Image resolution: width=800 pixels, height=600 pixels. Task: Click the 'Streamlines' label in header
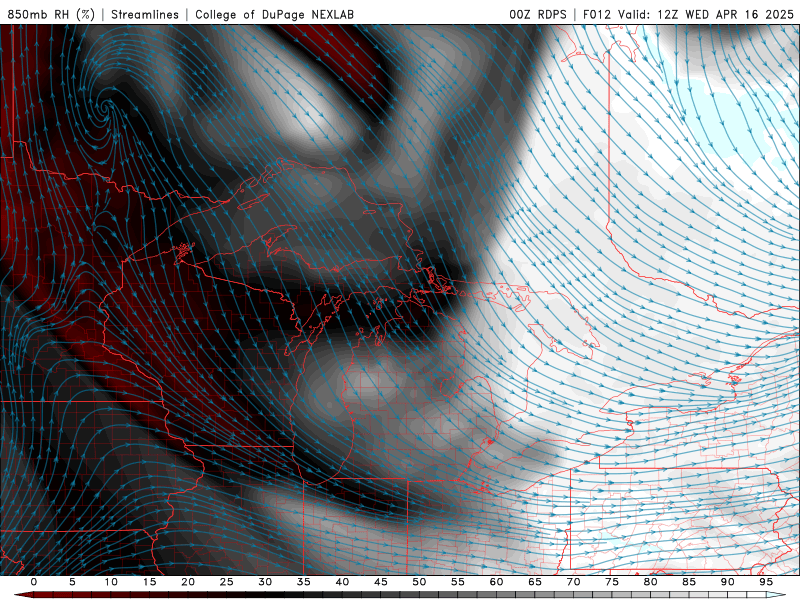pyautogui.click(x=145, y=14)
